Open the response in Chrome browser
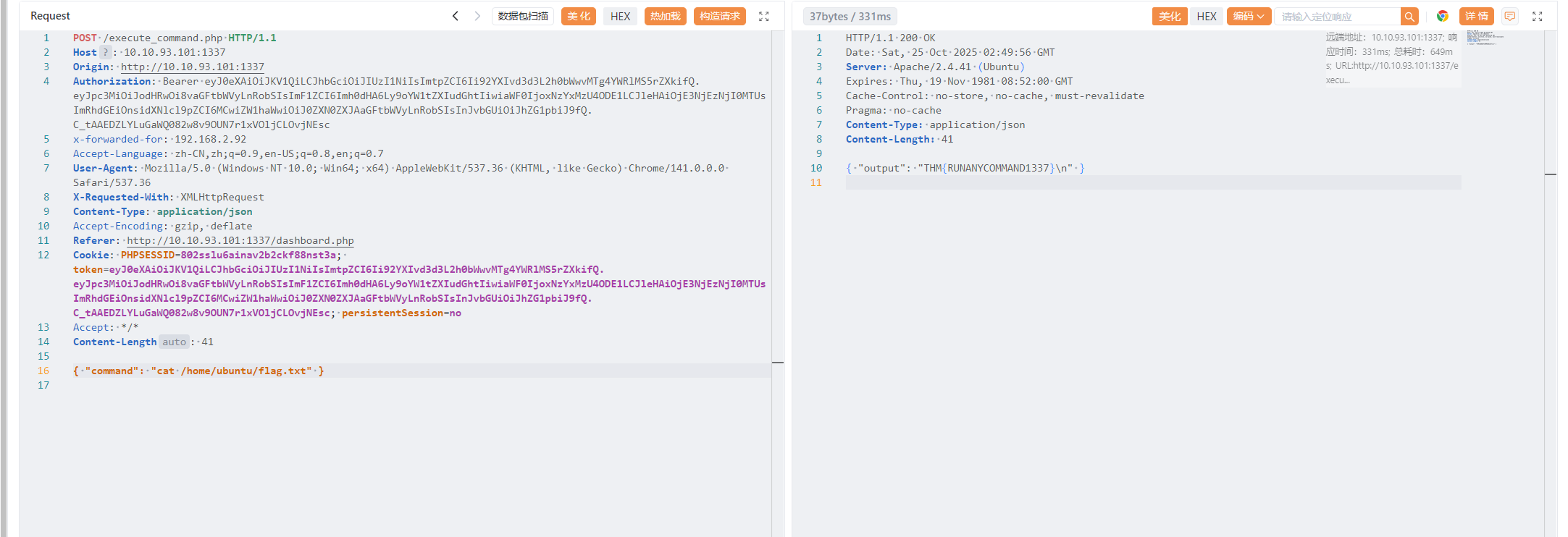 1442,16
